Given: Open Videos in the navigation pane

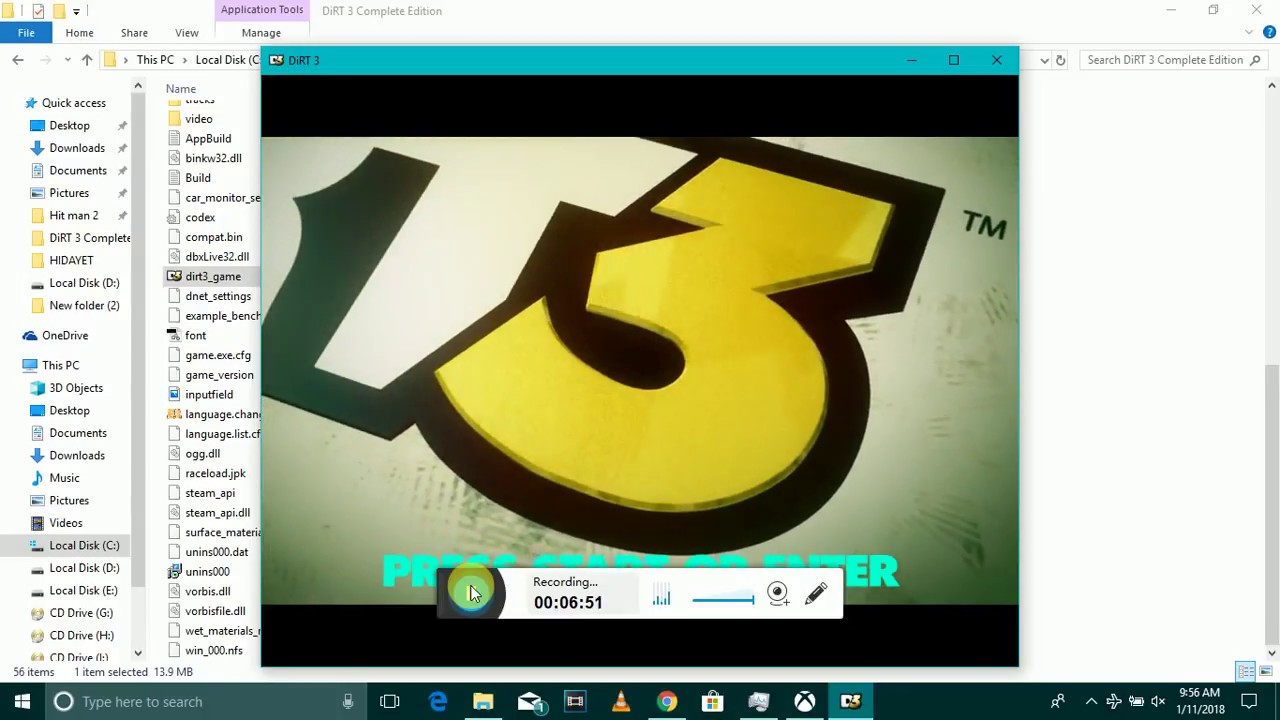Looking at the screenshot, I should coord(66,523).
